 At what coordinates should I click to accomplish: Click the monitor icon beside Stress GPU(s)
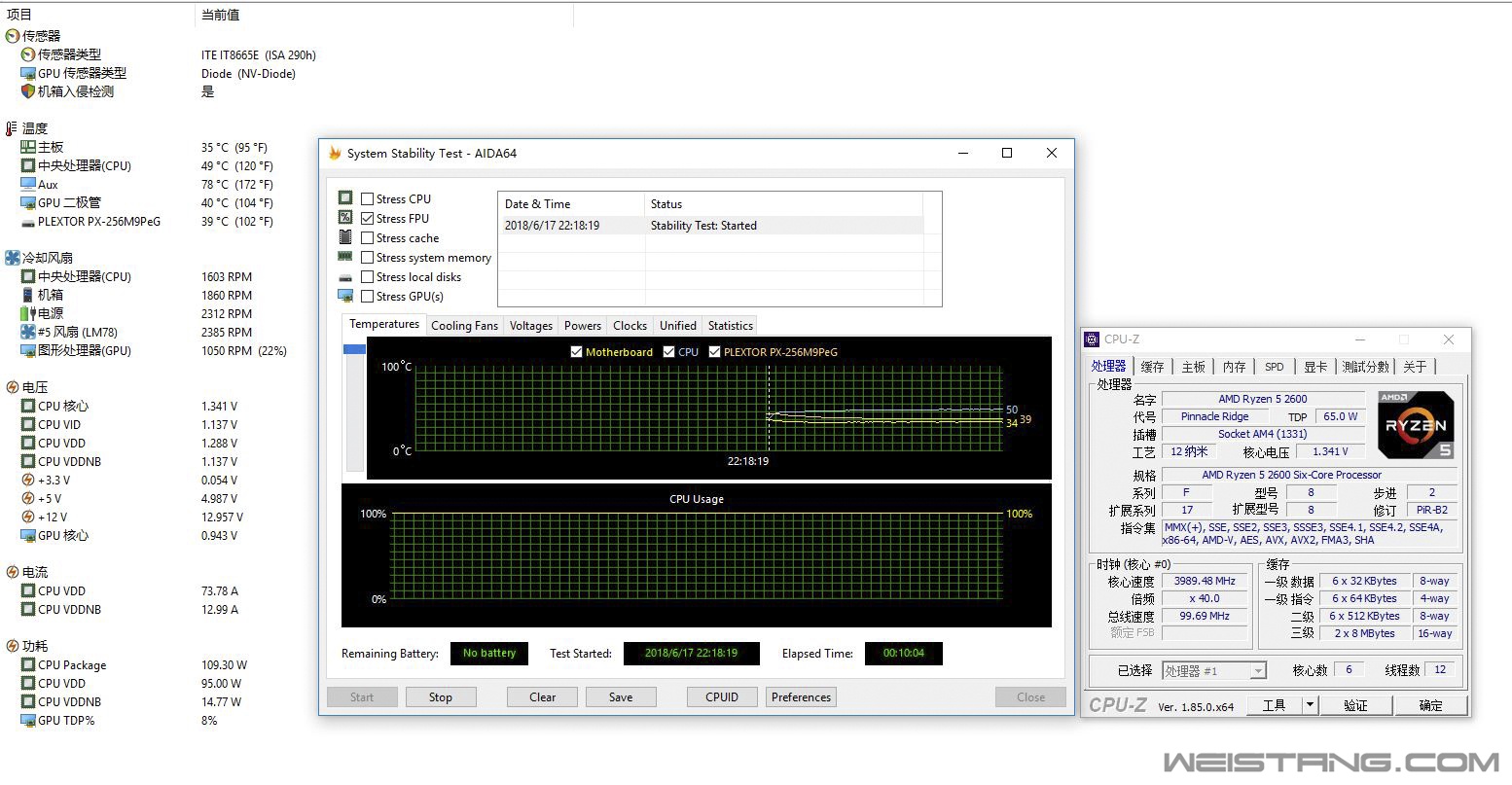(345, 296)
